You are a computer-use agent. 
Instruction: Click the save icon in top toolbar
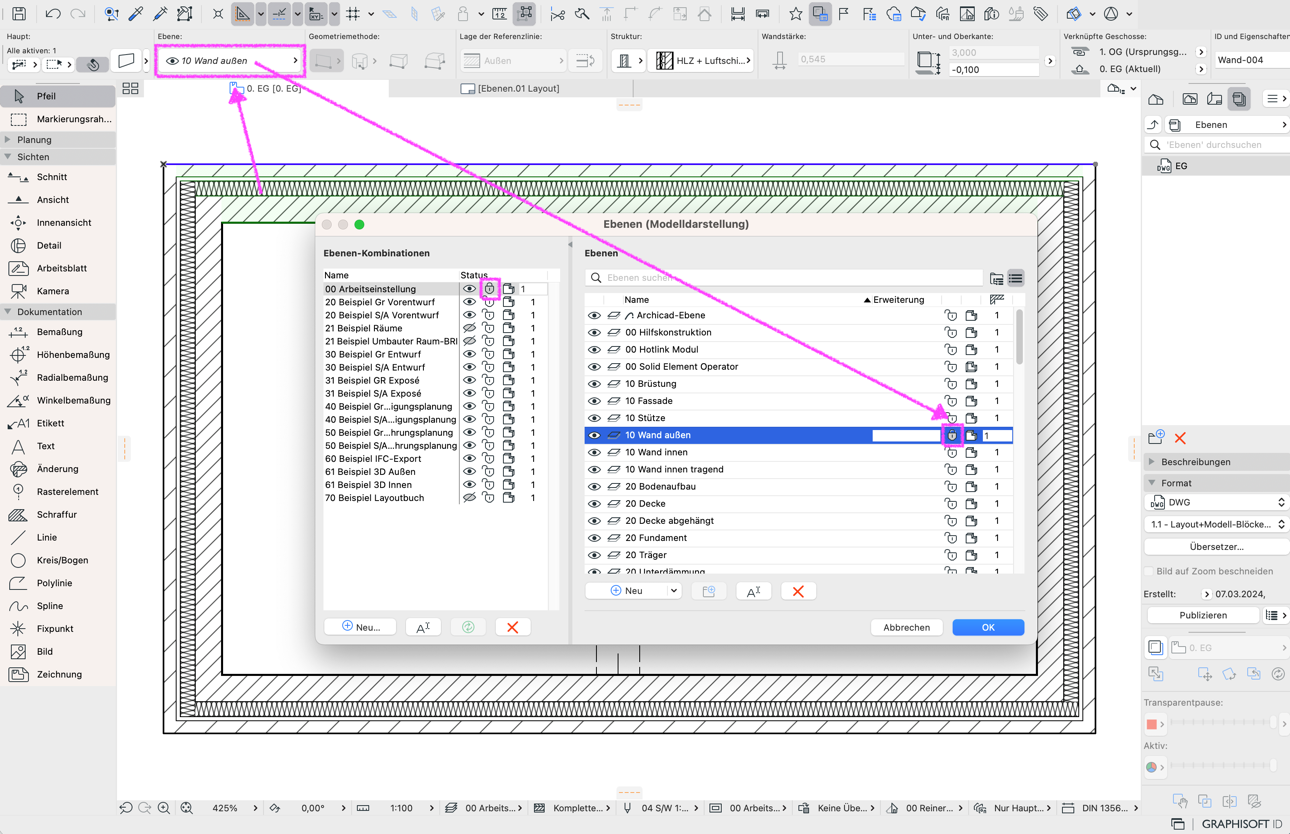click(19, 14)
